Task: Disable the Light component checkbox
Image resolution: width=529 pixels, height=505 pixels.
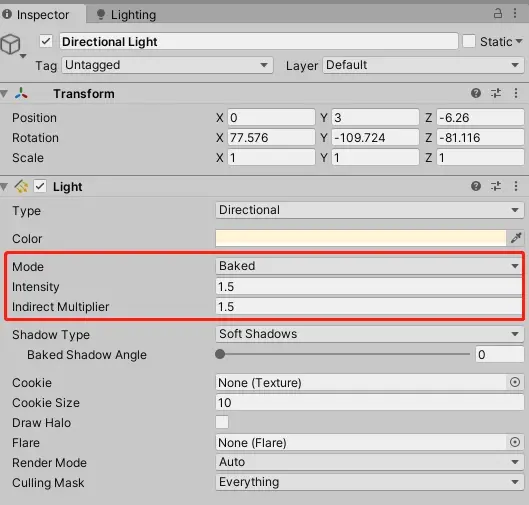Action: (x=40, y=186)
